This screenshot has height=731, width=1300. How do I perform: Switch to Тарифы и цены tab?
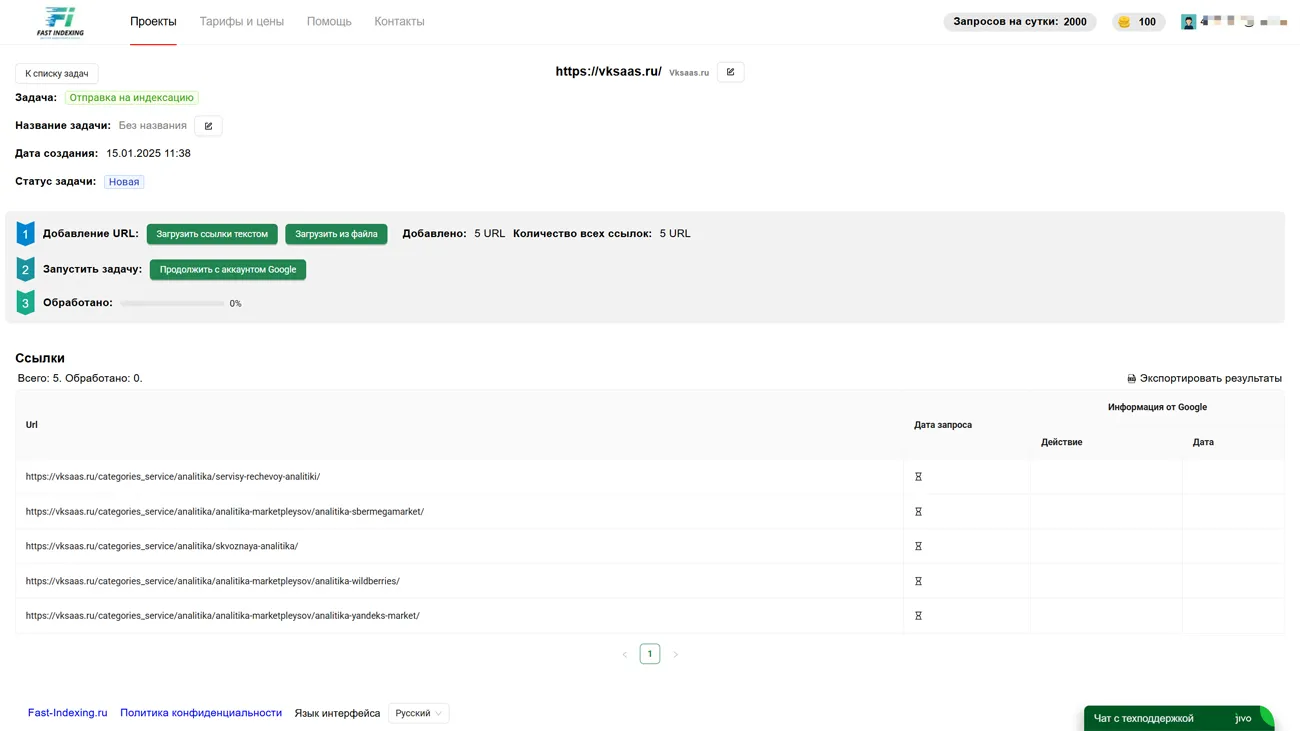pyautogui.click(x=241, y=22)
